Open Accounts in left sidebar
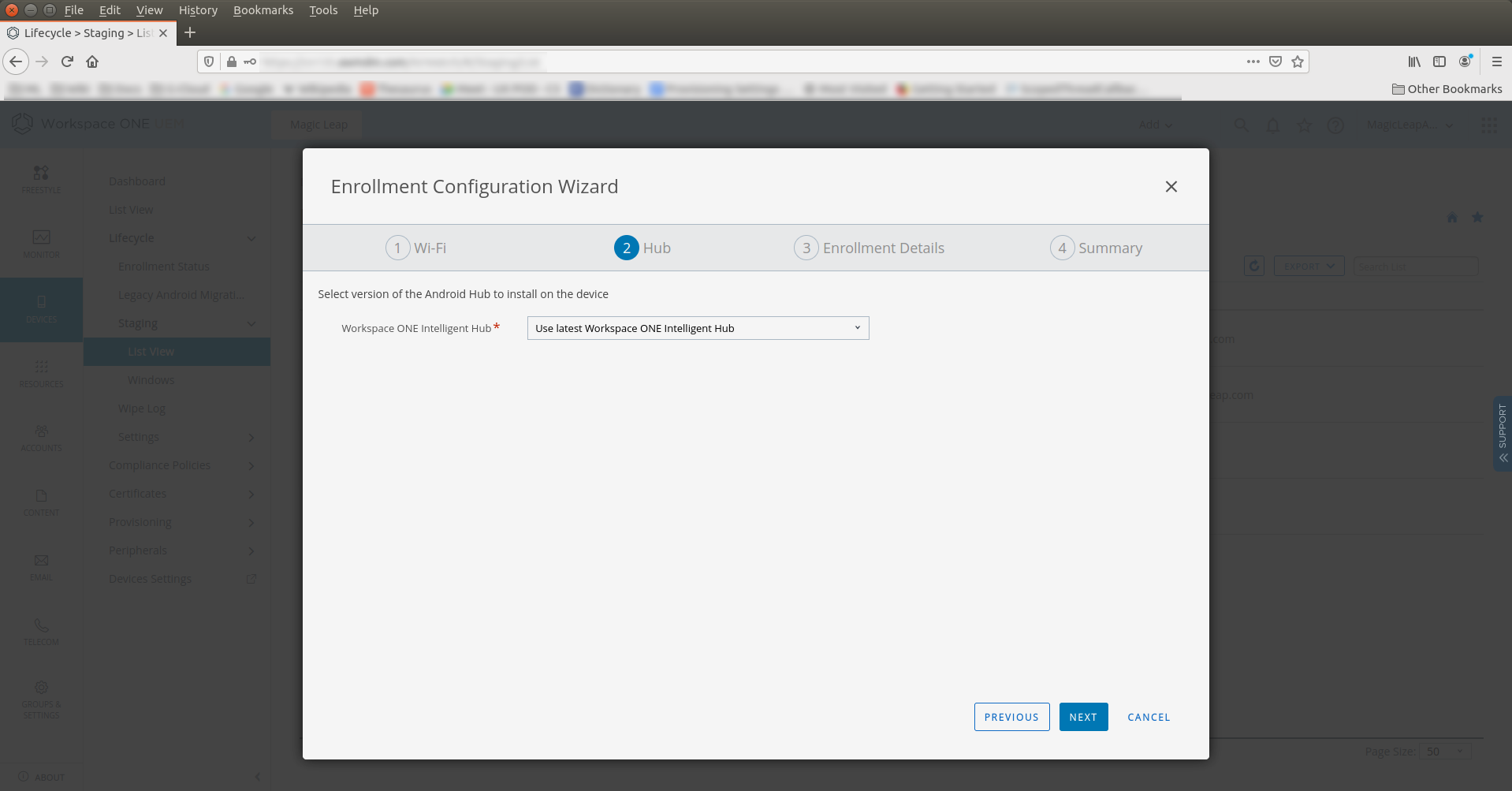The height and width of the screenshot is (791, 1512). tap(41, 438)
